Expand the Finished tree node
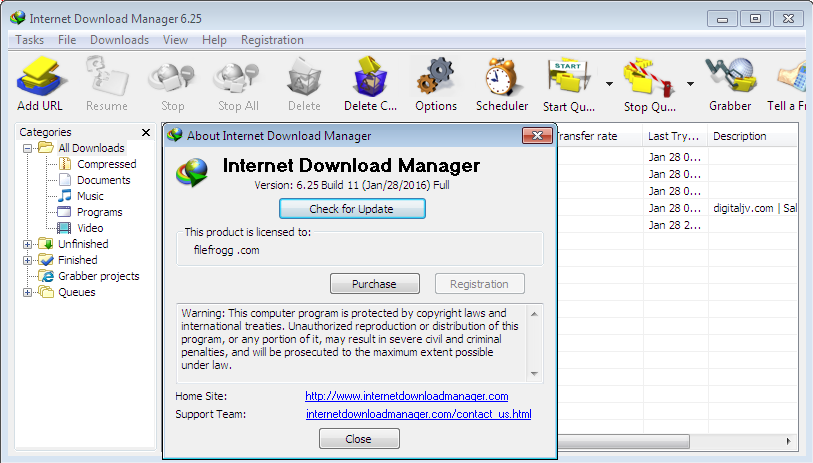Screen dimensions: 813x463 click(x=27, y=260)
